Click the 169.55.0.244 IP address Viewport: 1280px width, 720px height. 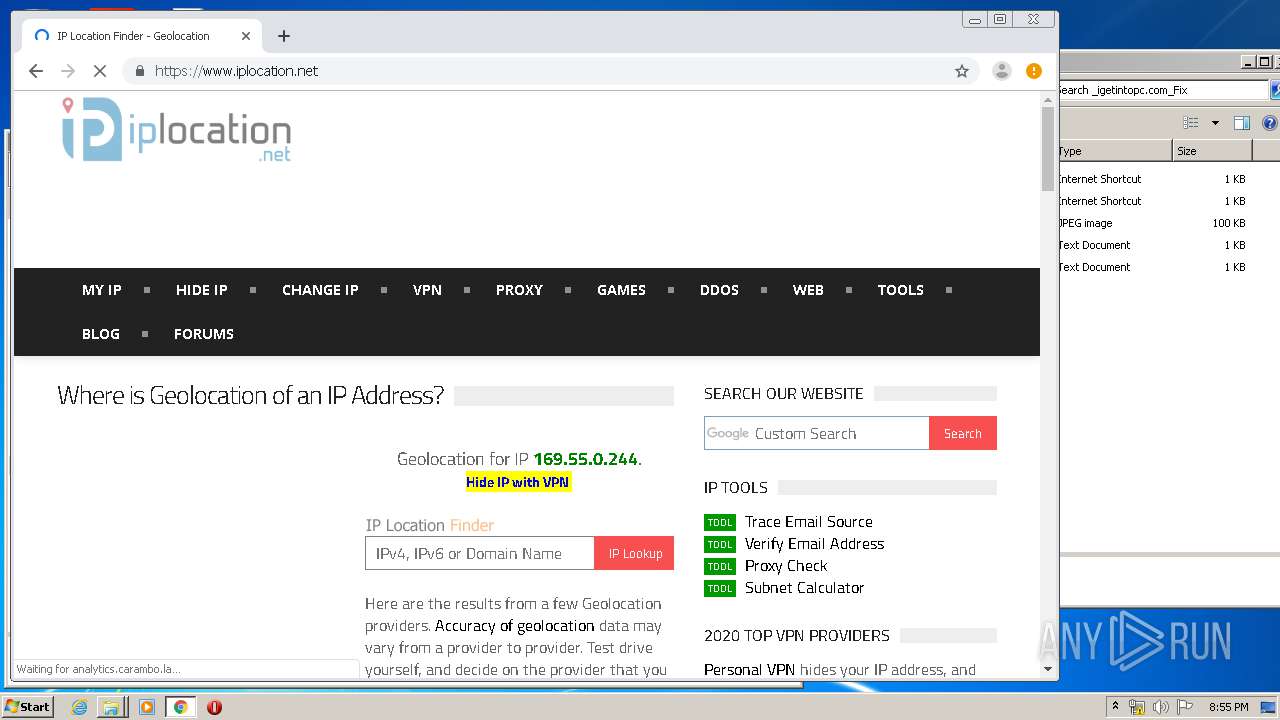(x=586, y=459)
